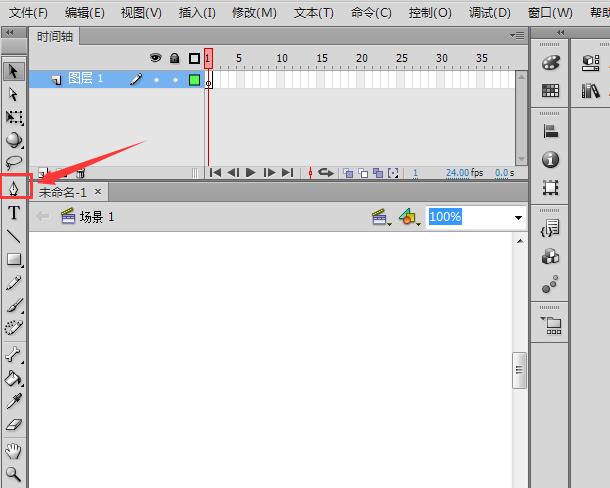Go to last frame button

pyautogui.click(x=287, y=172)
